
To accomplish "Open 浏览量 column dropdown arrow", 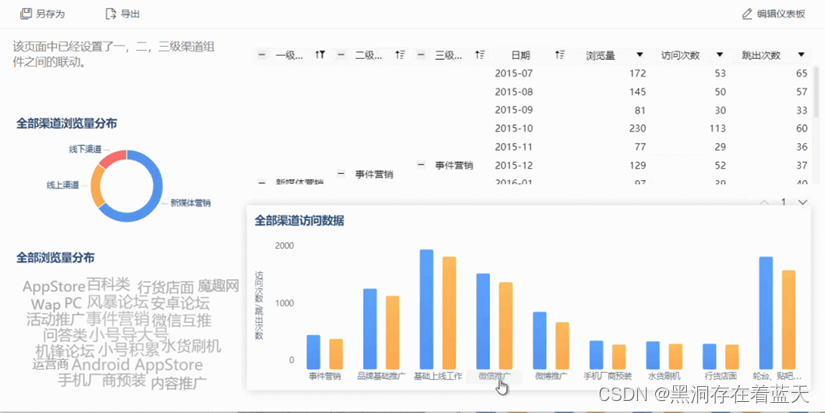I will [x=640, y=55].
